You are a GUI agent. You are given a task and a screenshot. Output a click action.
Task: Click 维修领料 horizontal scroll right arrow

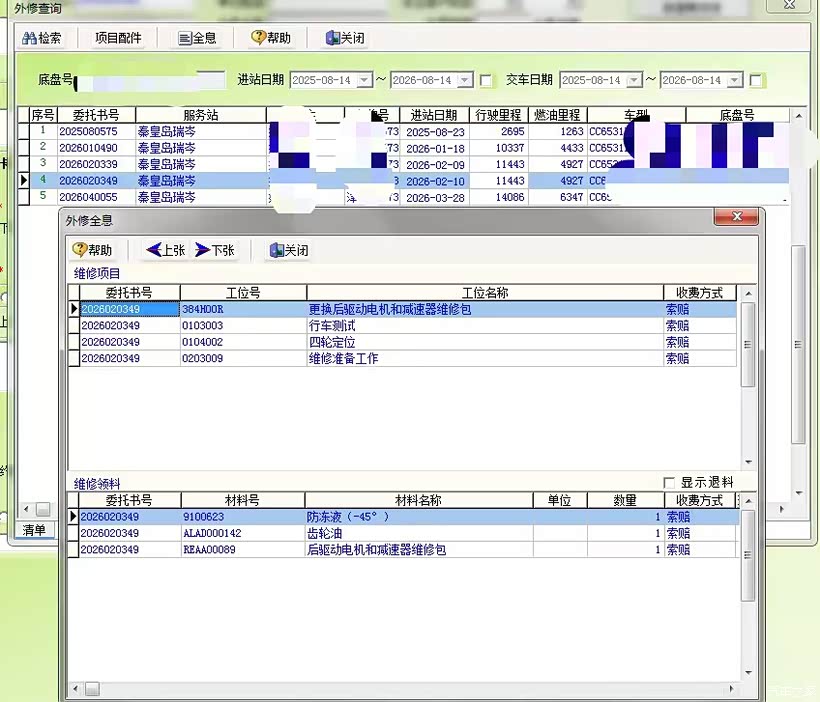point(732,688)
